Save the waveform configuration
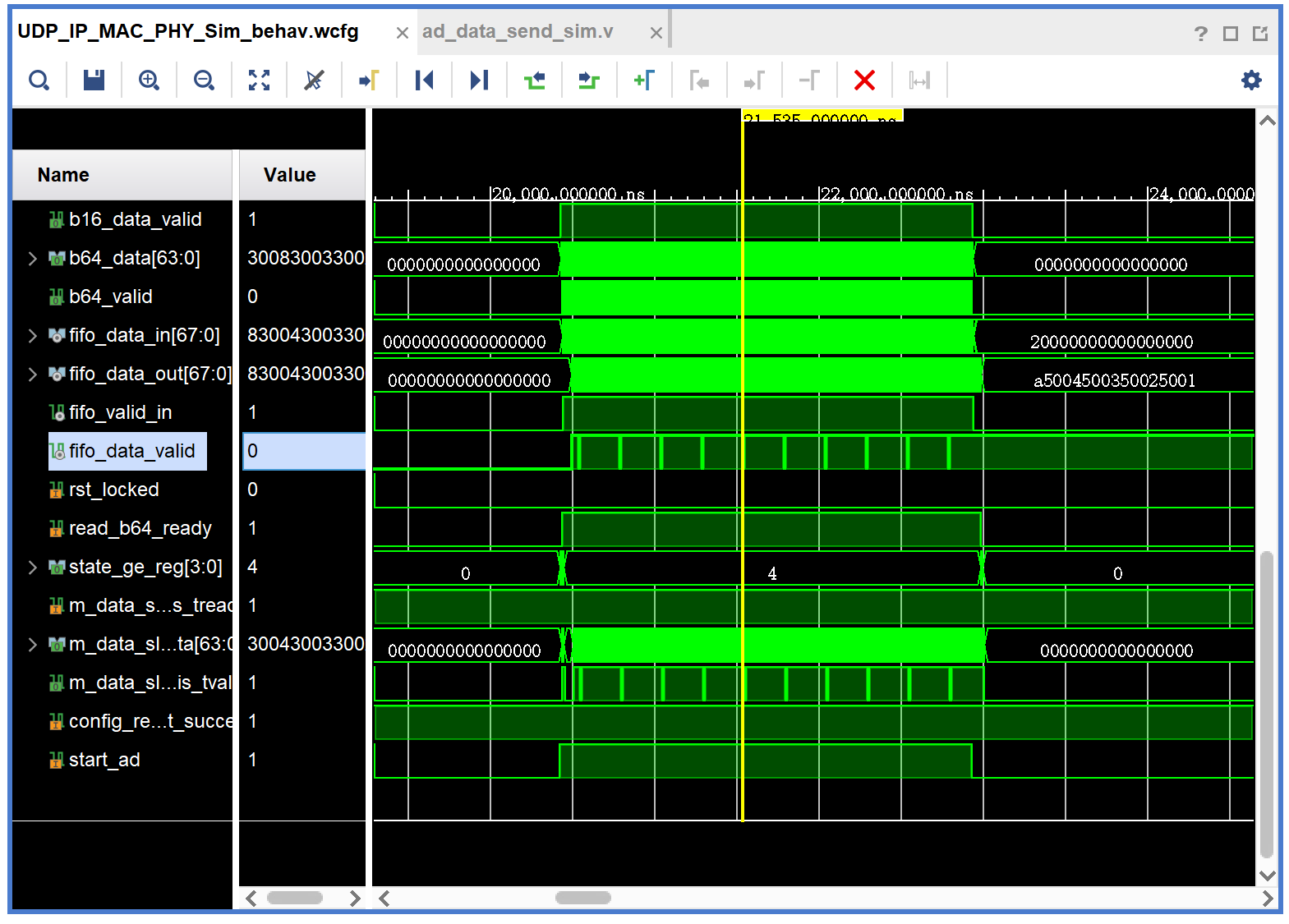Image resolution: width=1289 pixels, height=924 pixels. [x=94, y=80]
